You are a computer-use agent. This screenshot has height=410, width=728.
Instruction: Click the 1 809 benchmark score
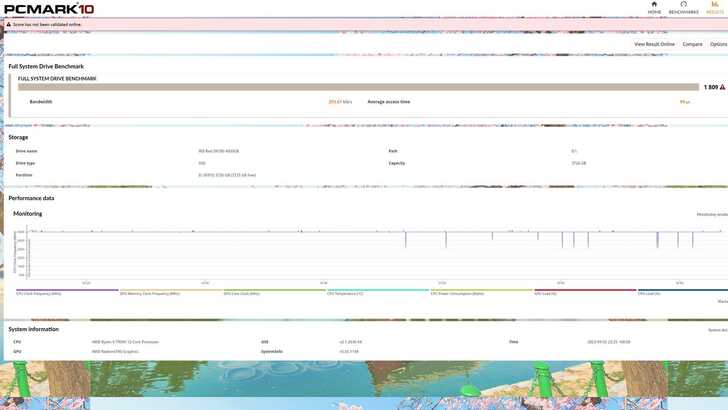pyautogui.click(x=711, y=87)
